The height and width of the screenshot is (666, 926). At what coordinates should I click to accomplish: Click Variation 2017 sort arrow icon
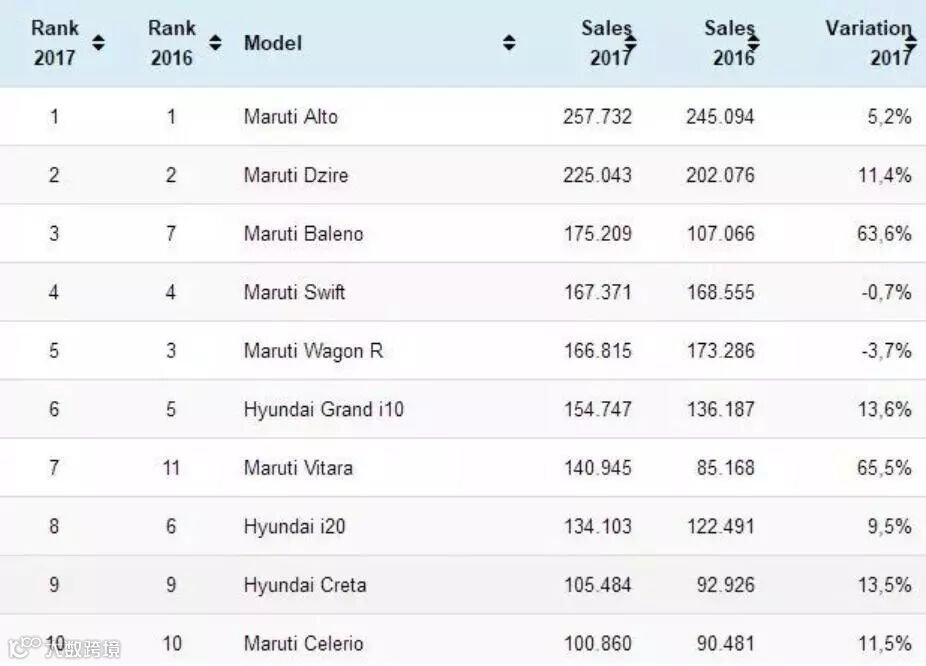[912, 41]
